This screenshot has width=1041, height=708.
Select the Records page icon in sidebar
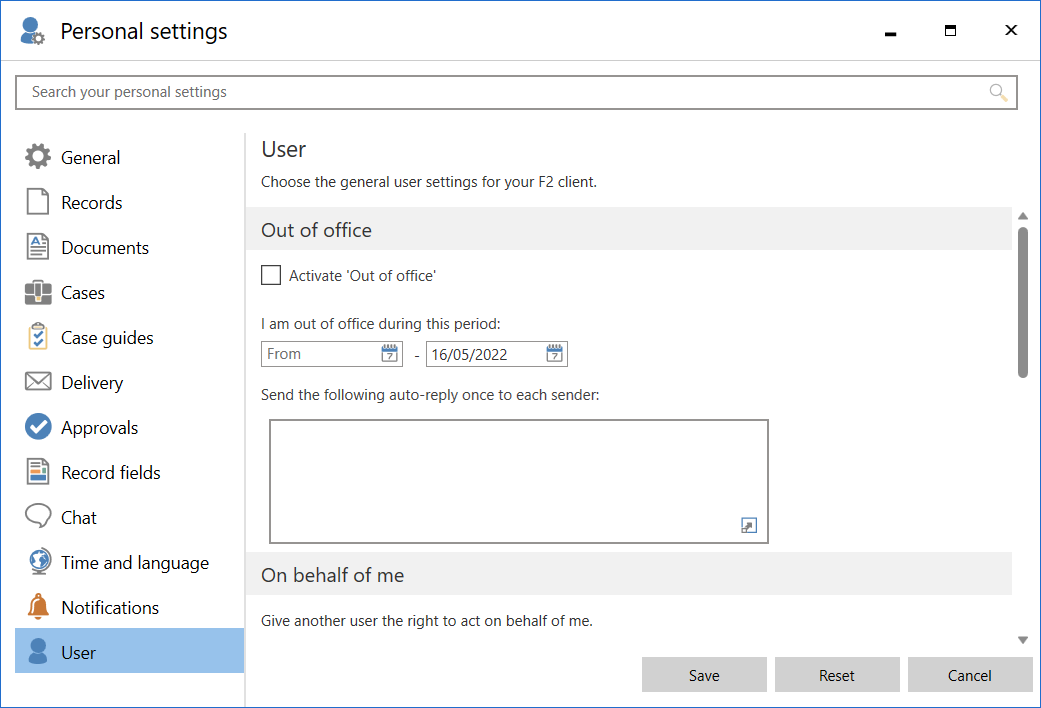pos(38,202)
